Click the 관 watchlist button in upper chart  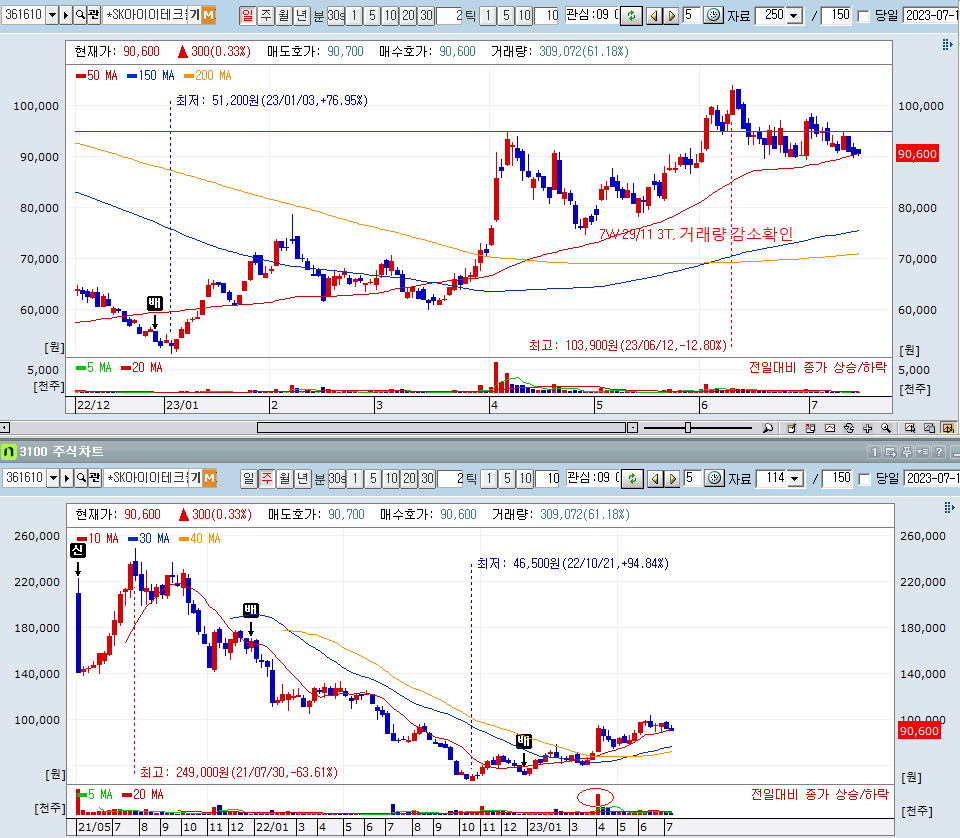(94, 15)
